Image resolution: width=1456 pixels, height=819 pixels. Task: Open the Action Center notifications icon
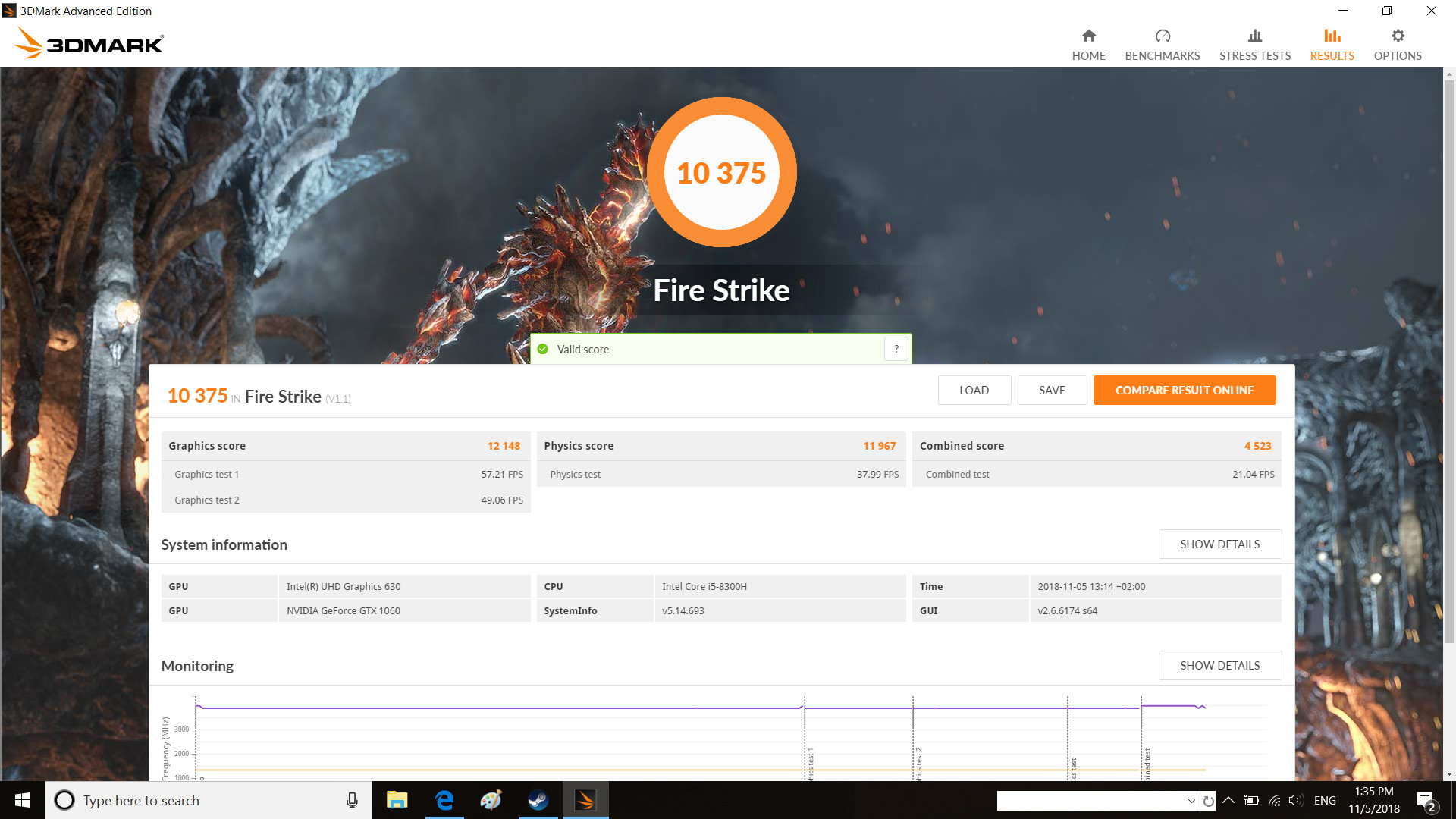1426,801
